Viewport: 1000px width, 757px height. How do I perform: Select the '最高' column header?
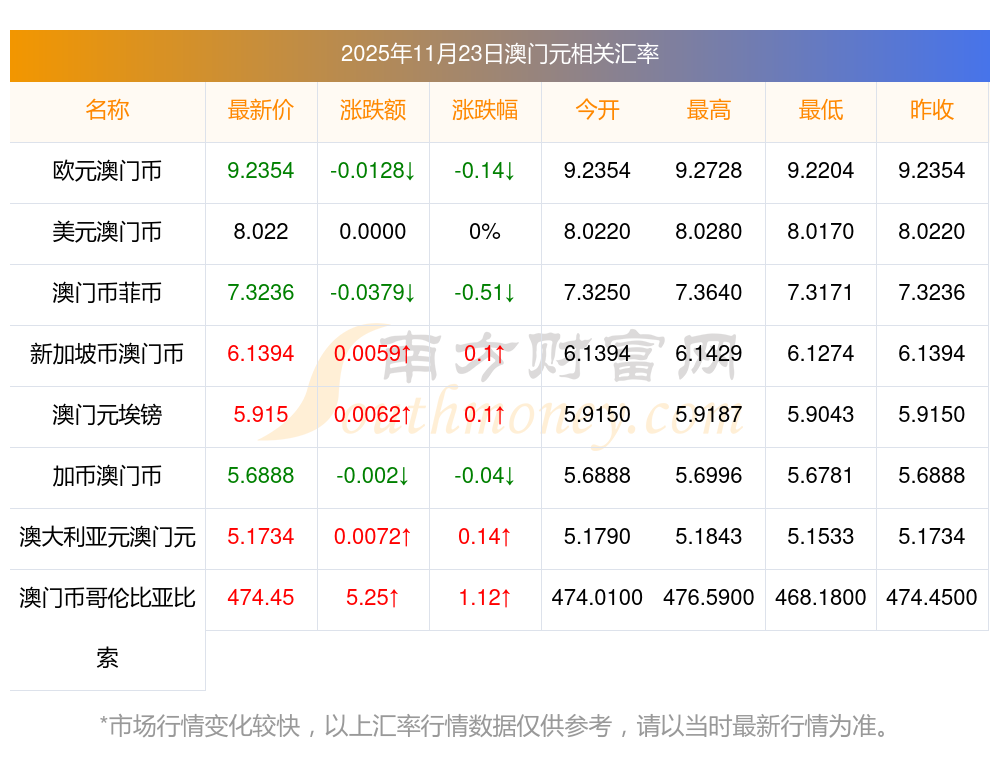[x=709, y=110]
